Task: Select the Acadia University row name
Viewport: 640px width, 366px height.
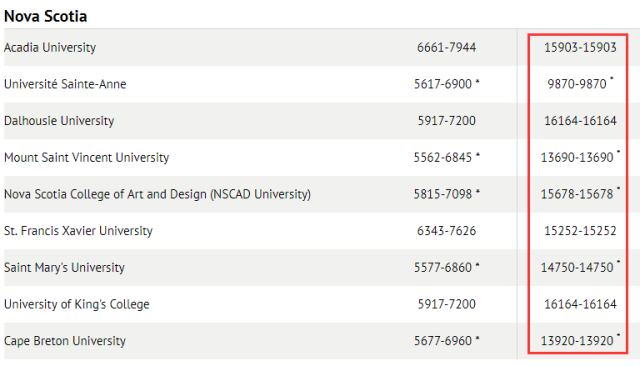Action: pyautogui.click(x=50, y=47)
